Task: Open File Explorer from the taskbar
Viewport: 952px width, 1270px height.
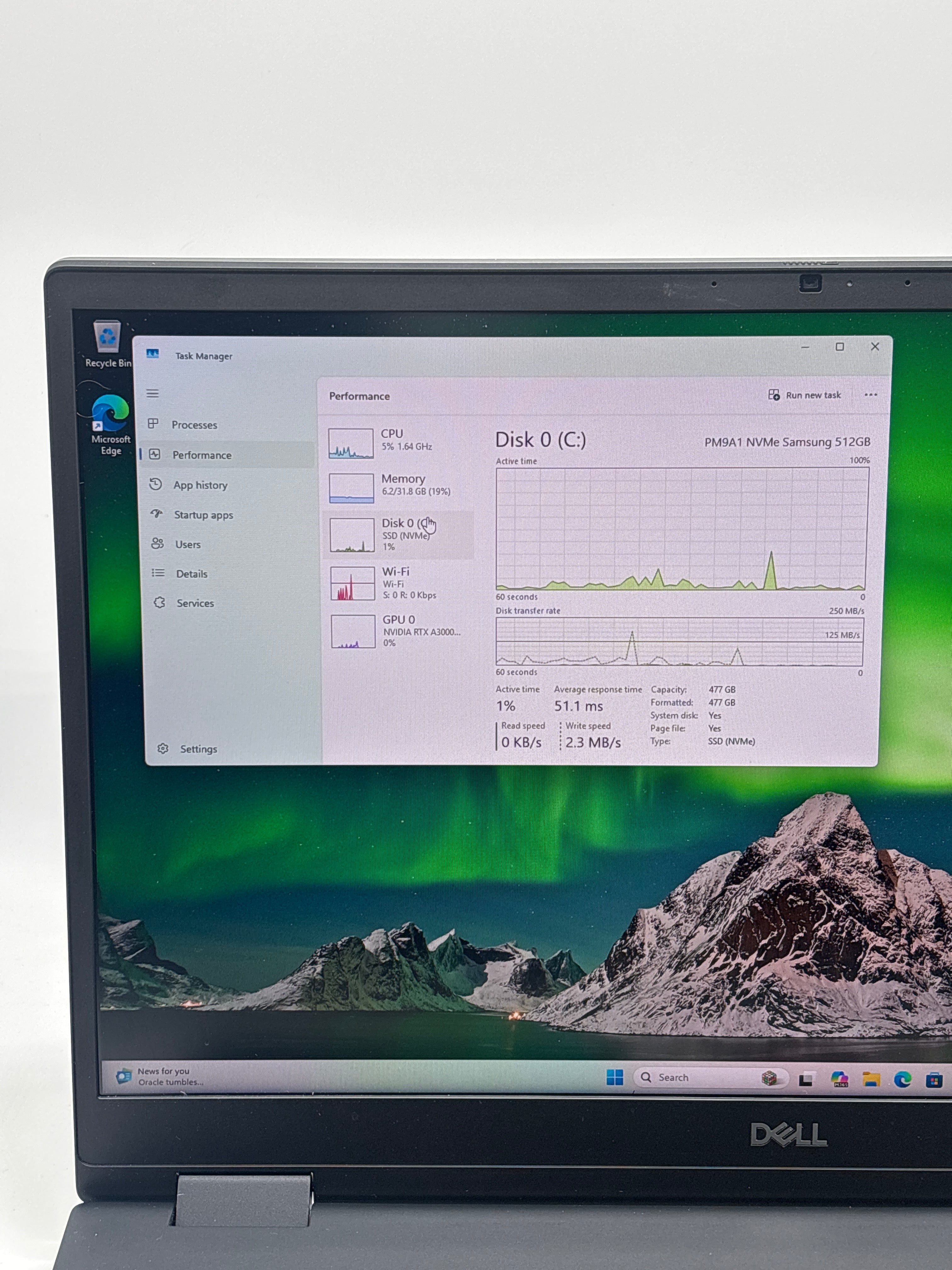Action: click(x=871, y=1079)
